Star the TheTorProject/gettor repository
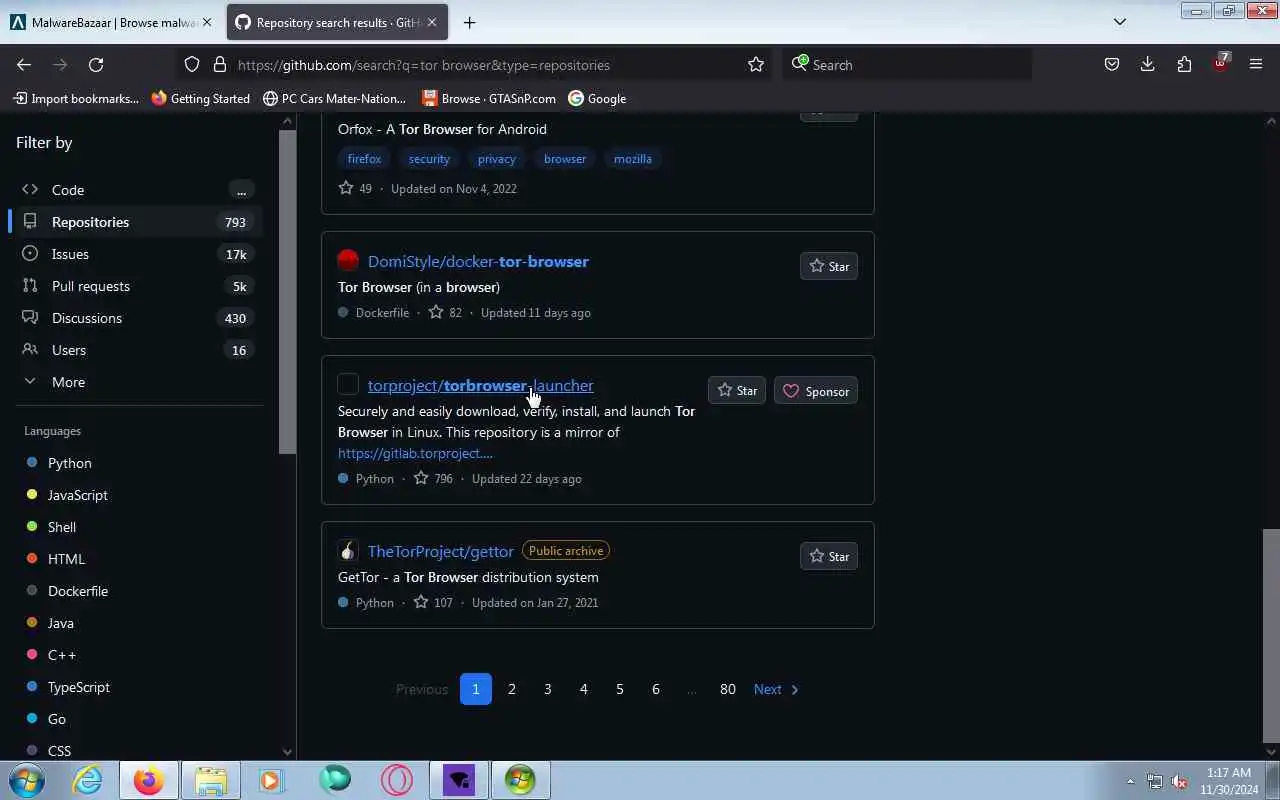The image size is (1280, 800). point(829,556)
